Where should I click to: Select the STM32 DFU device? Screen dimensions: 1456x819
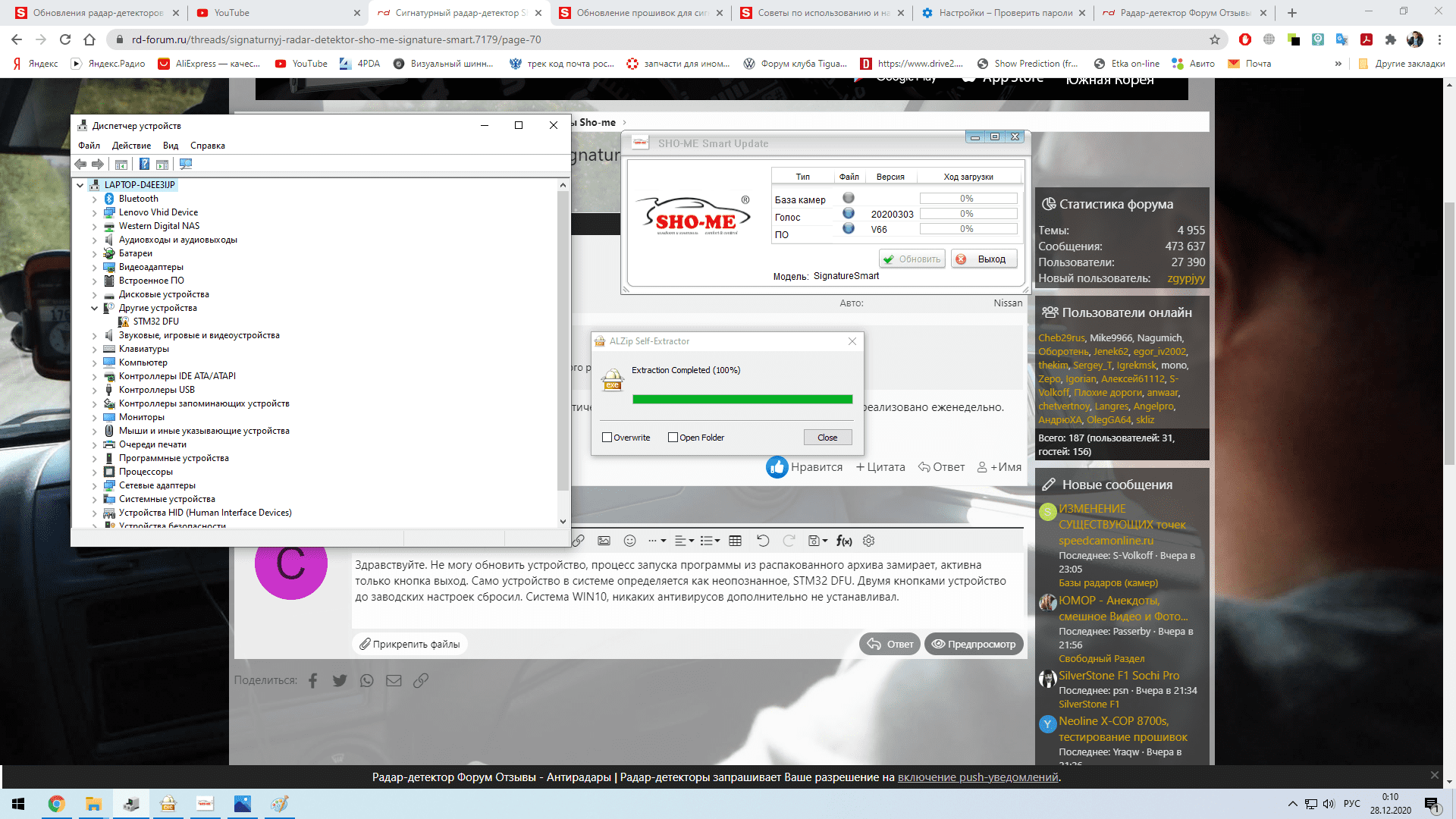[155, 322]
